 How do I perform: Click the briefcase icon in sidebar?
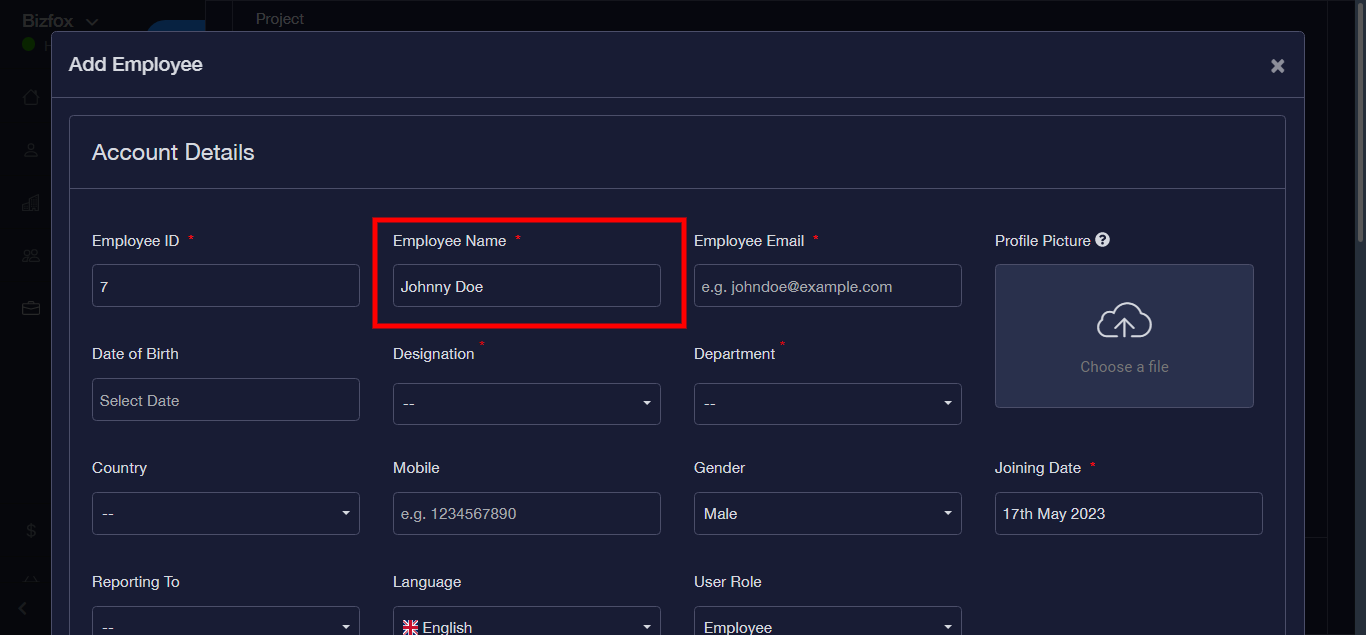(31, 308)
